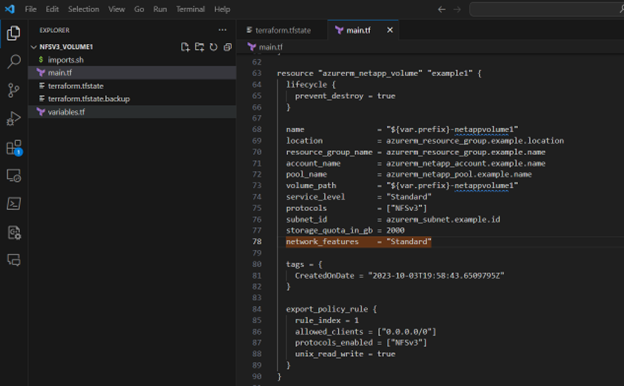Go forward in navigation history
Viewport: 624px width, 386px height.
[x=457, y=9]
